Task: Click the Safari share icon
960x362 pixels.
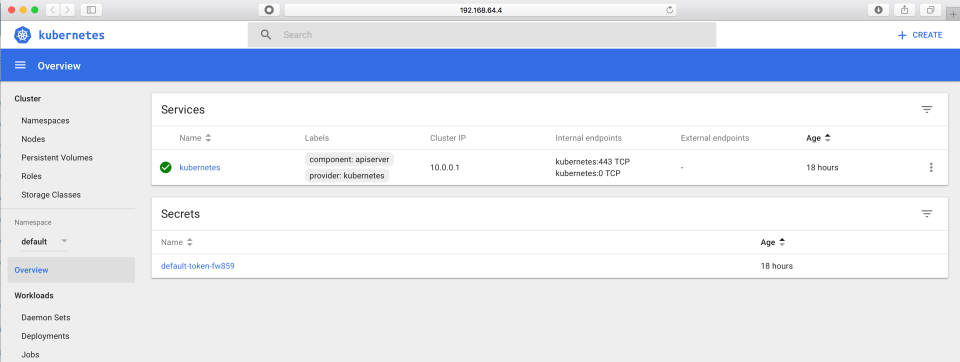Action: coord(904,10)
